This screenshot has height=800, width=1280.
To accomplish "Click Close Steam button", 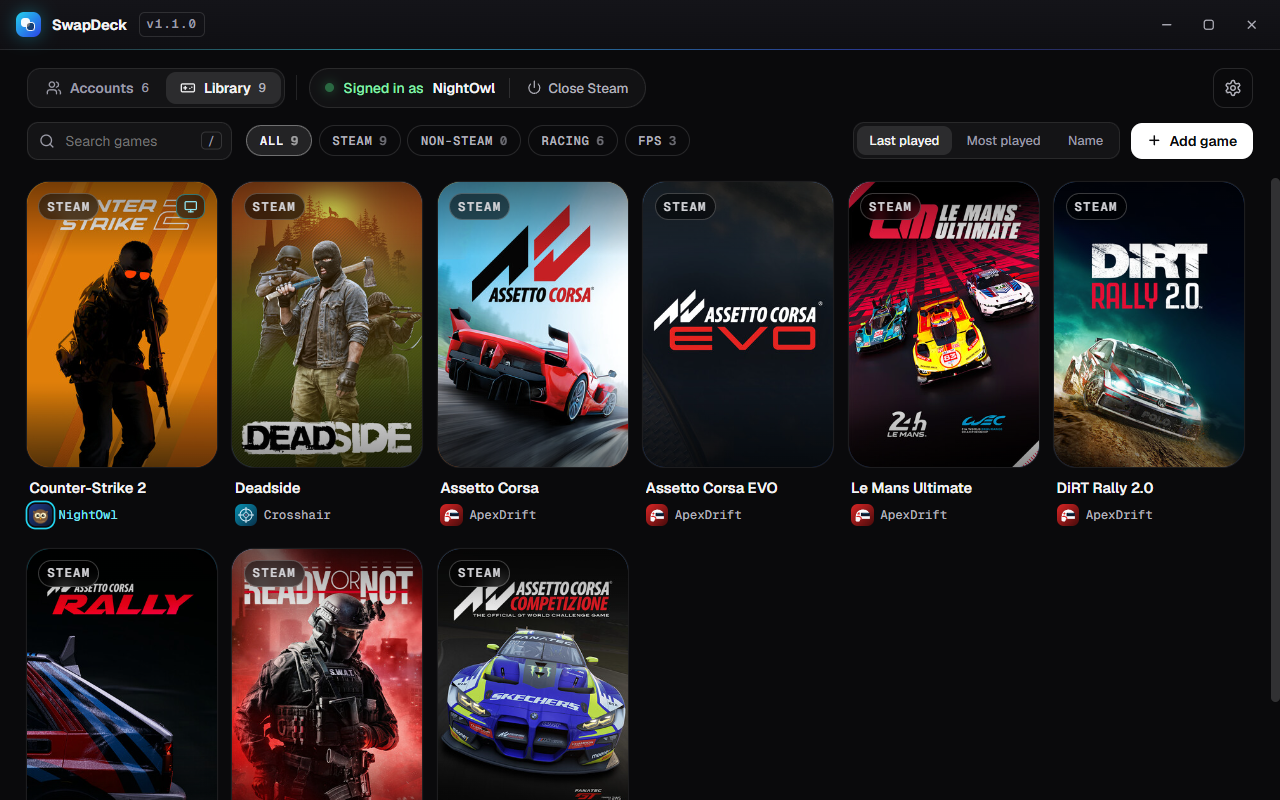I will point(578,88).
